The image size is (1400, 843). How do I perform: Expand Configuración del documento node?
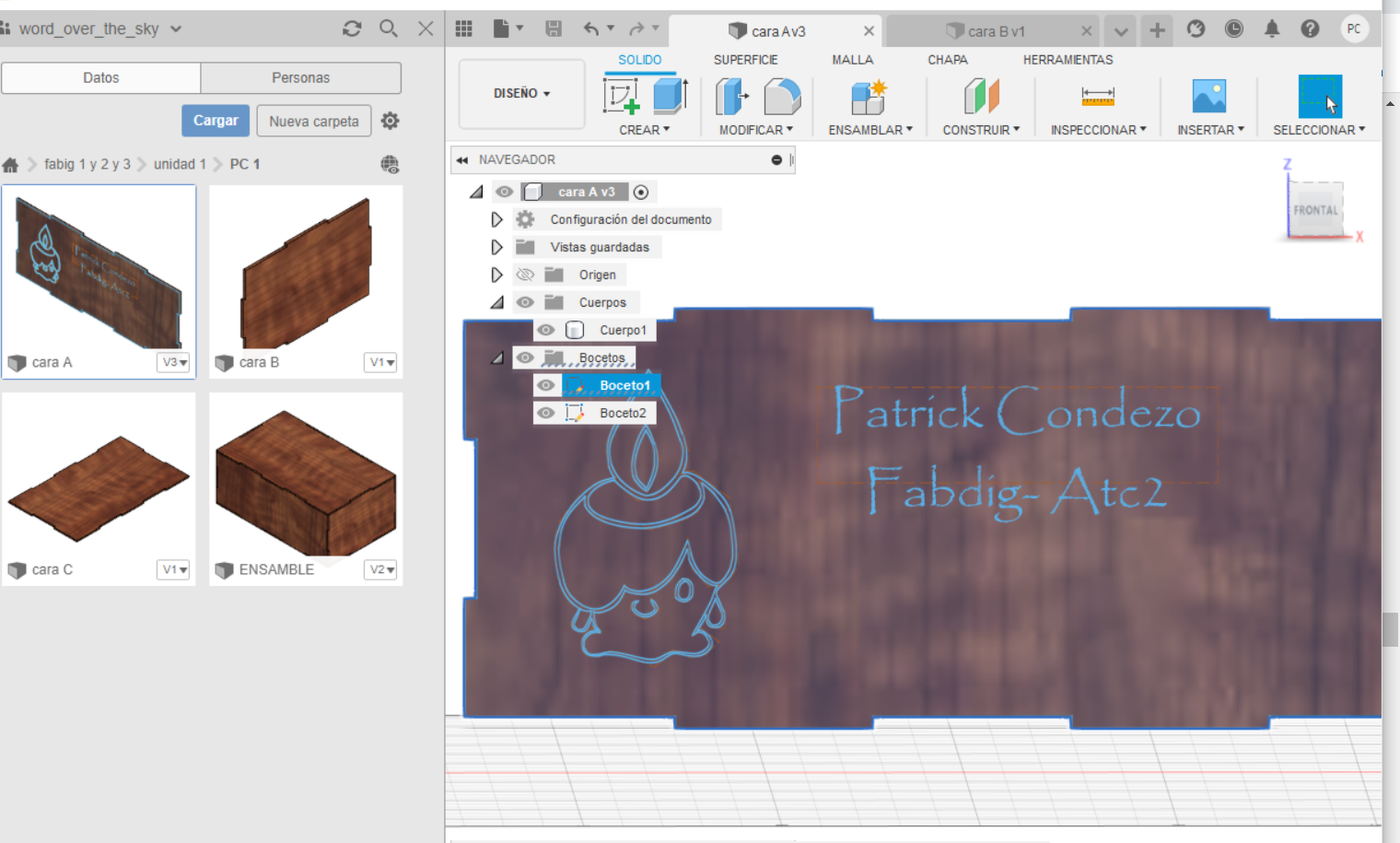pyautogui.click(x=496, y=219)
